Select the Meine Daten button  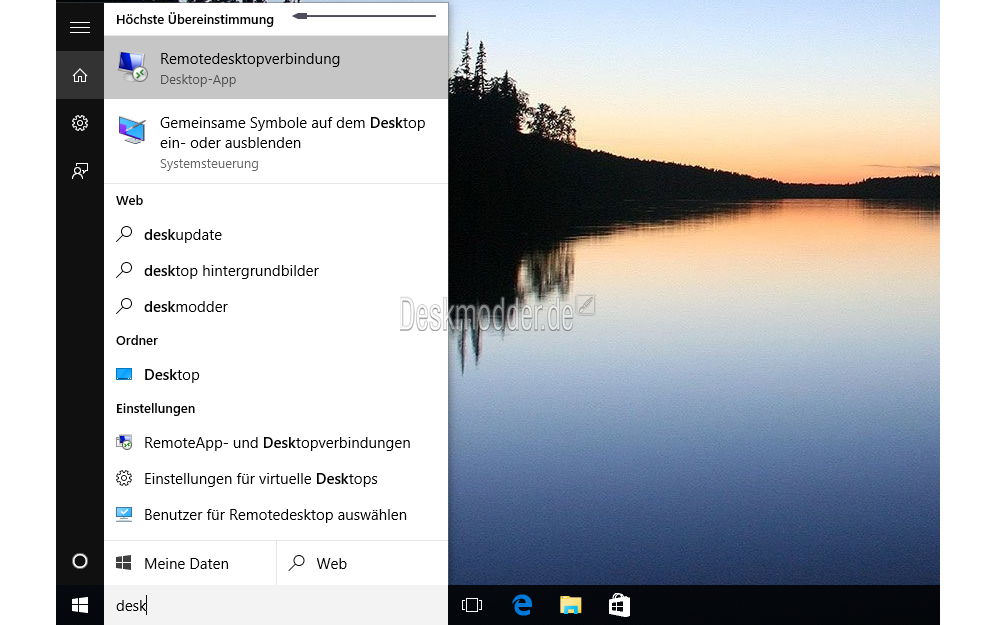point(190,564)
